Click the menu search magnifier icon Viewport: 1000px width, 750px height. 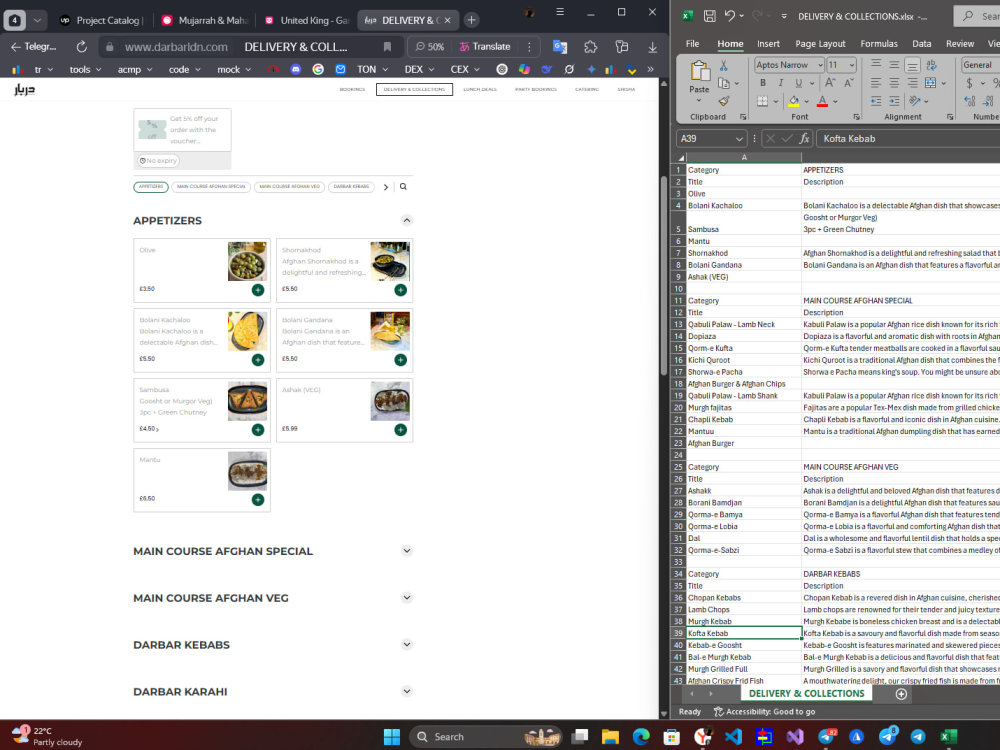[403, 187]
